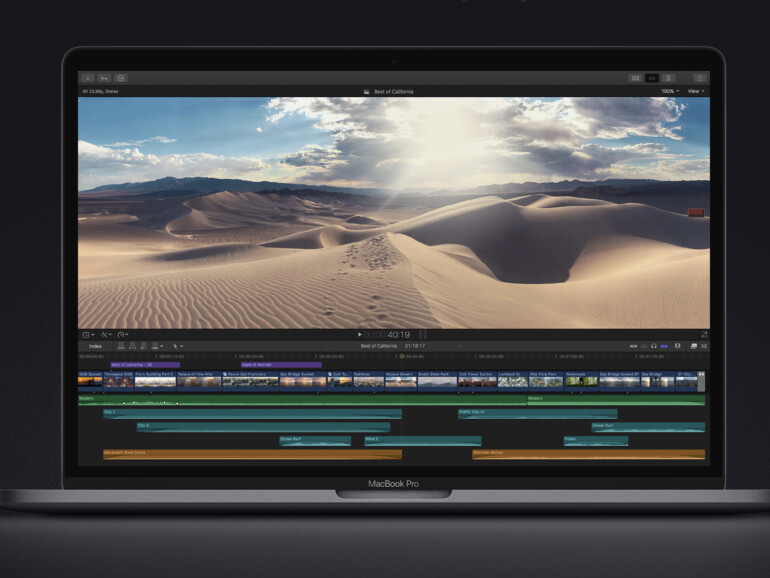Open the clip appearance filmstrip icon
Image resolution: width=770 pixels, height=578 pixels.
point(678,346)
